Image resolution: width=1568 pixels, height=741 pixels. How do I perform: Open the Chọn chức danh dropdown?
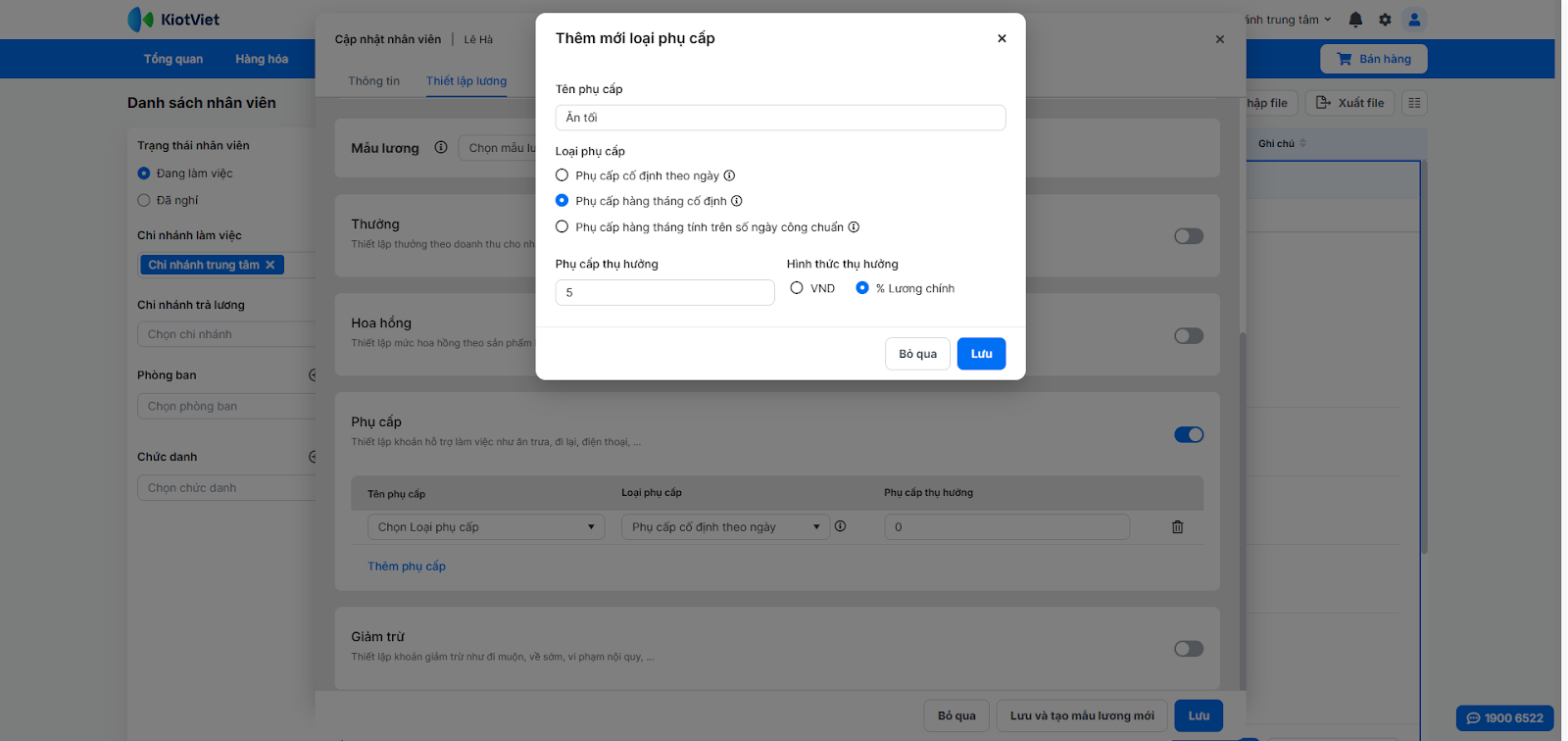tap(227, 488)
